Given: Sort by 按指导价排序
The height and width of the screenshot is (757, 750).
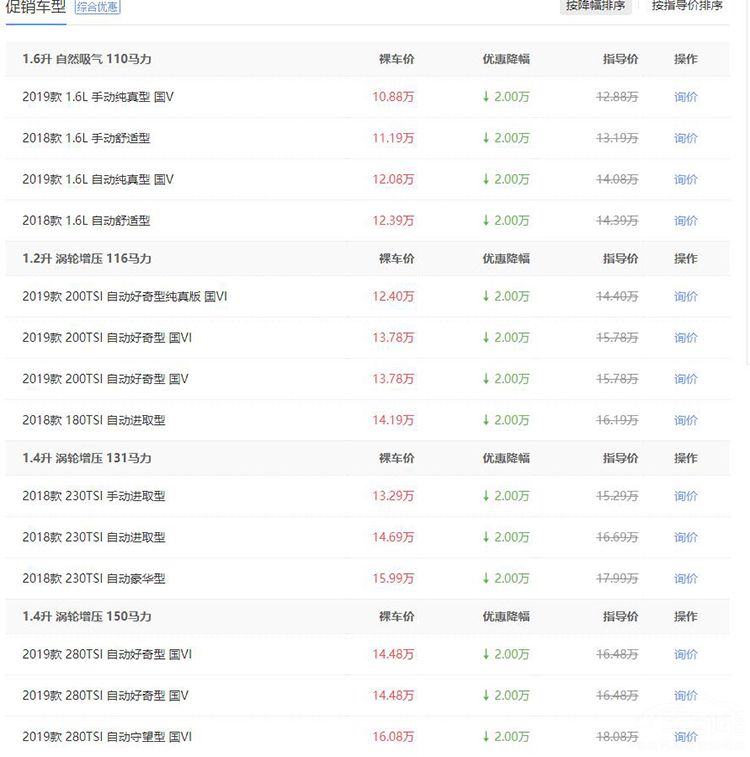Looking at the screenshot, I should point(687,6).
